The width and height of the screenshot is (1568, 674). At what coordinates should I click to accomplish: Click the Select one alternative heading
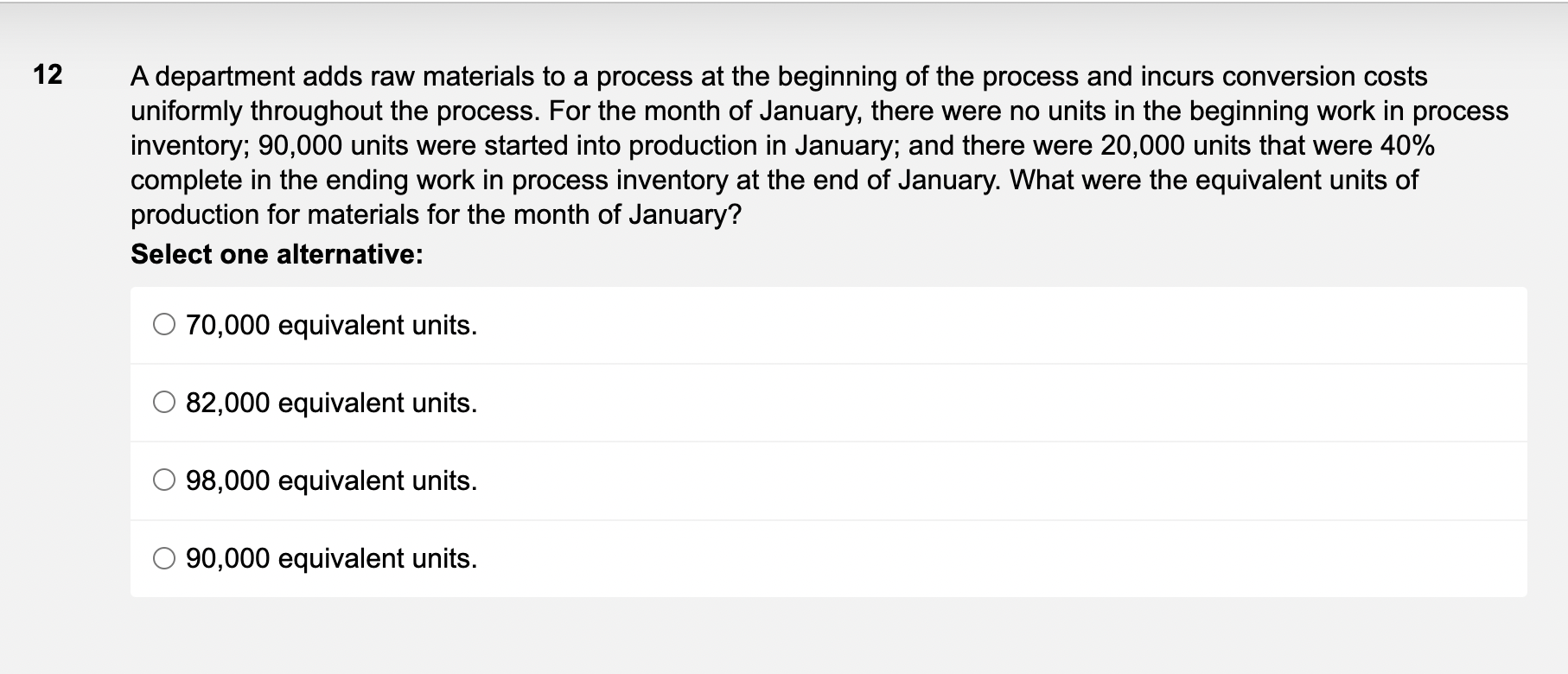point(275,253)
